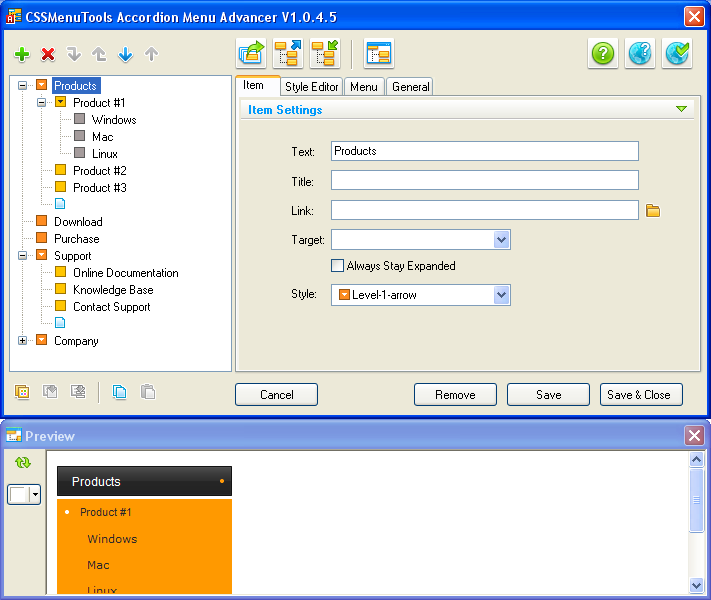Viewport: 711px width, 600px height.
Task: Click the green plus add item icon
Action: [22, 55]
